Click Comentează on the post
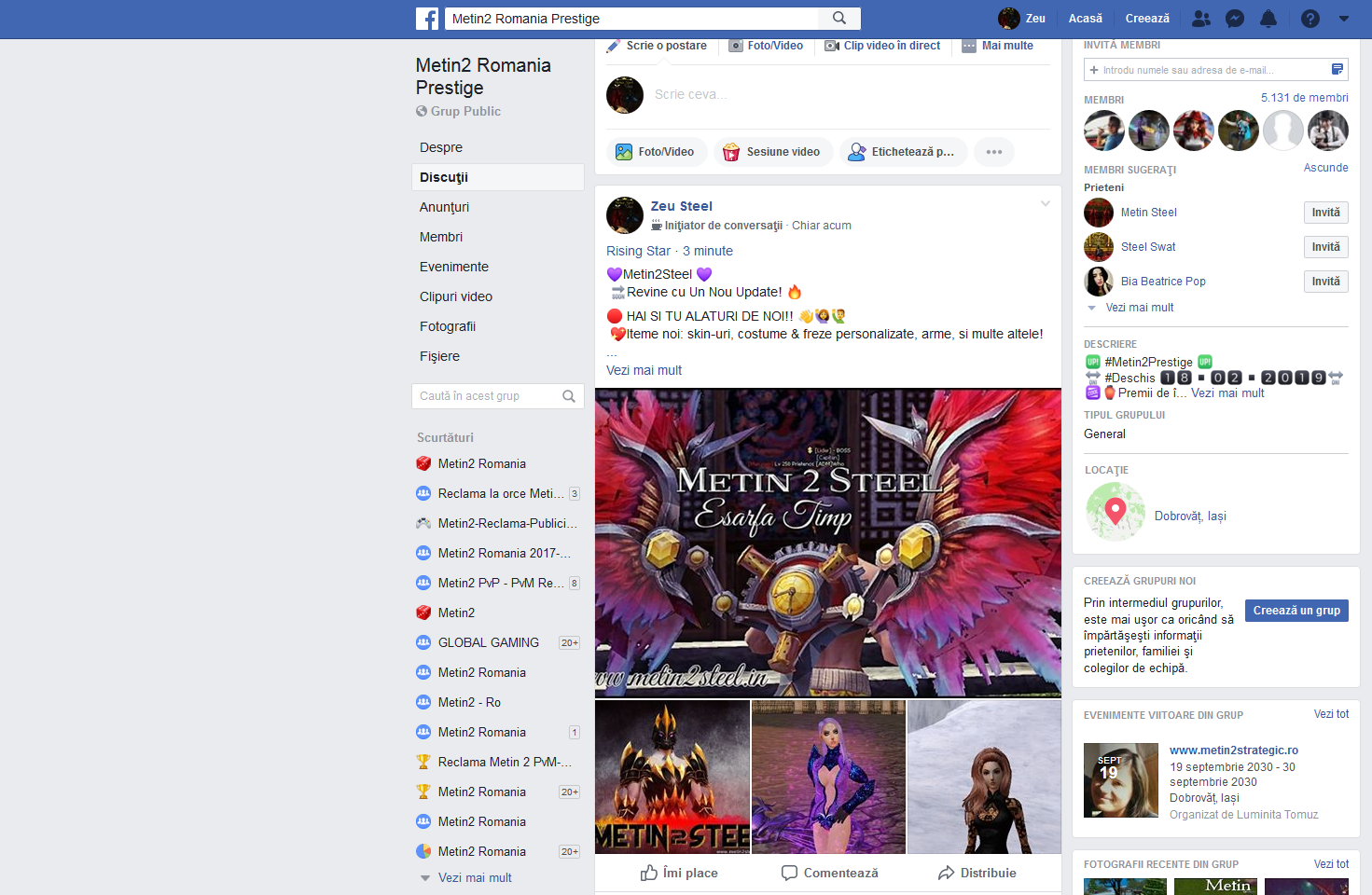The height and width of the screenshot is (895, 1372). 829,873
